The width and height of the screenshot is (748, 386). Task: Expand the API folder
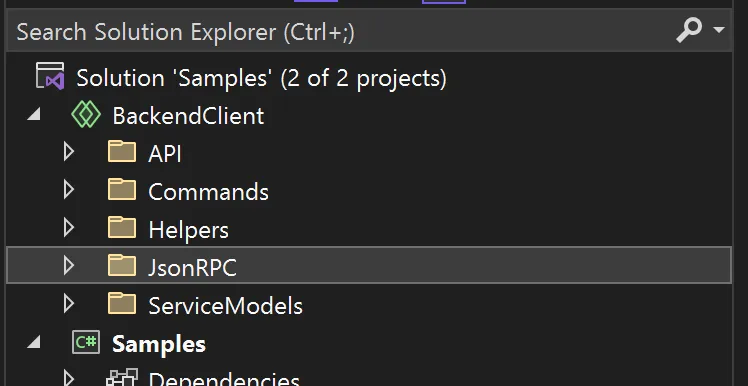click(x=69, y=152)
